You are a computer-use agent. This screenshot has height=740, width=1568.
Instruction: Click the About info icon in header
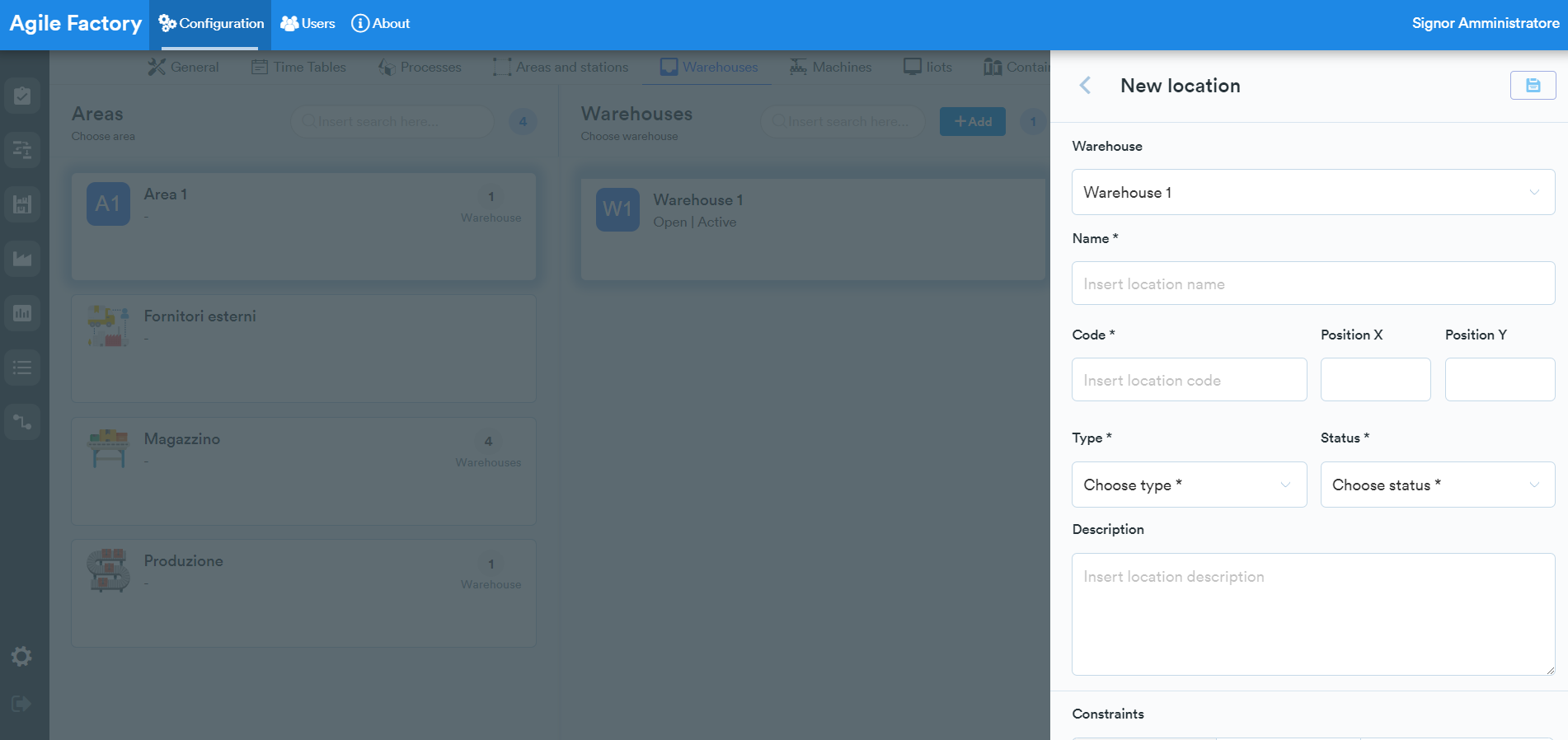coord(360,23)
